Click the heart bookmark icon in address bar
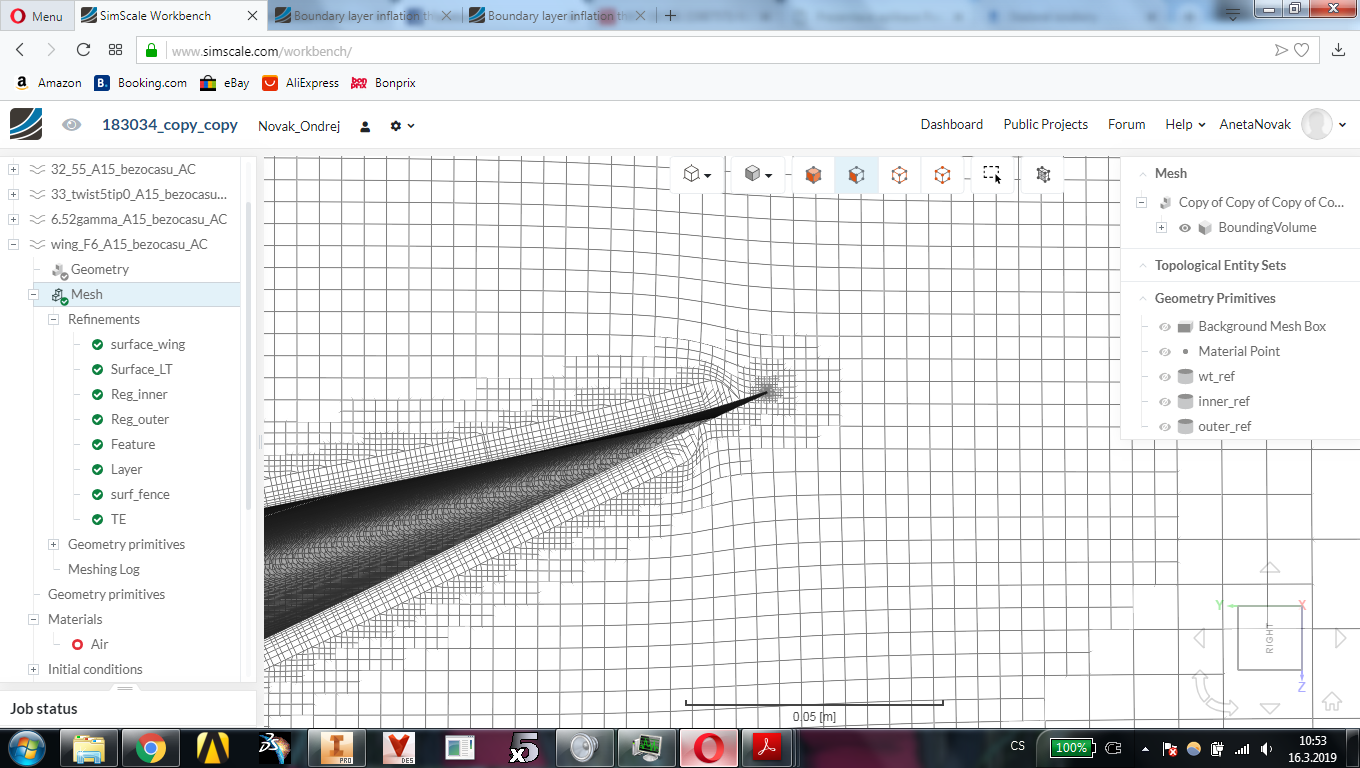The width and height of the screenshot is (1360, 768). (x=1301, y=50)
